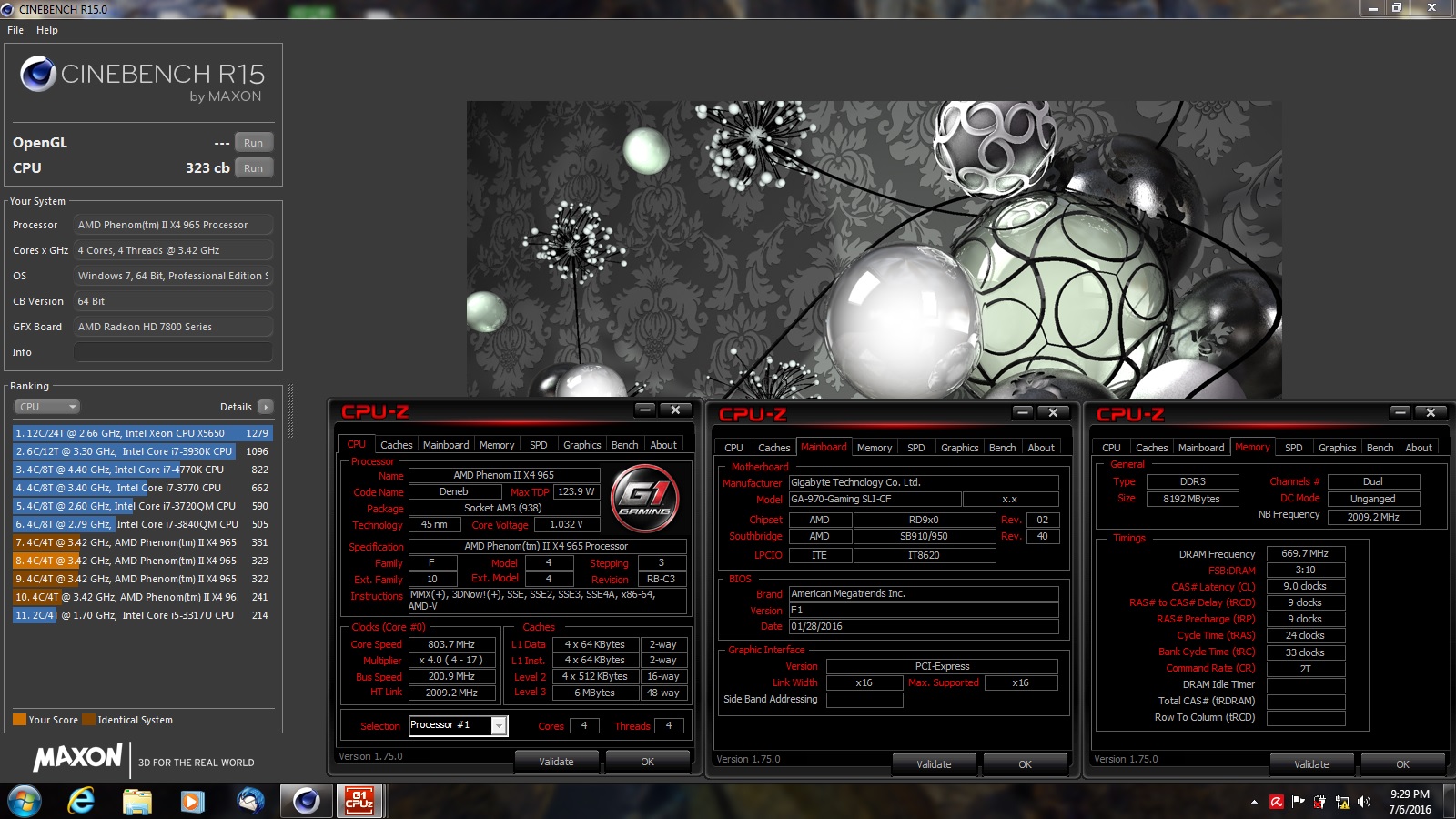The width and height of the screenshot is (1456, 819).
Task: Click the Details label in Ranking
Action: pos(236,407)
